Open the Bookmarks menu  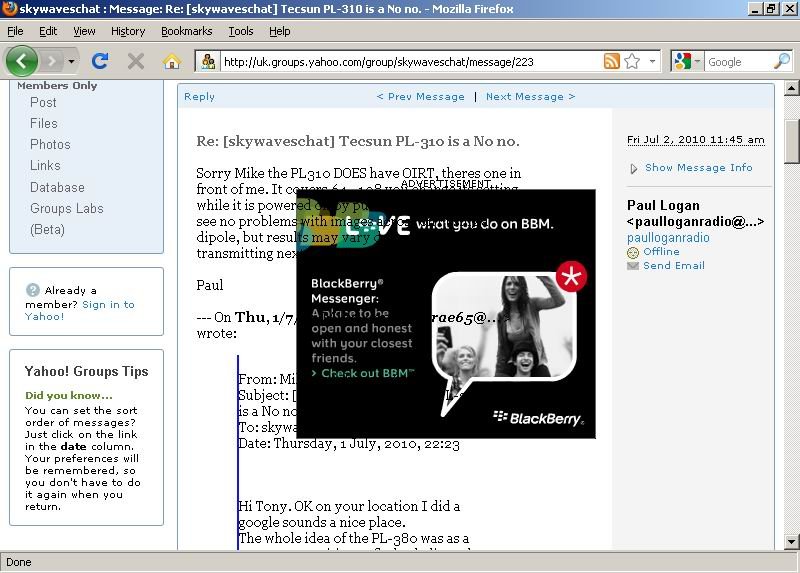(x=187, y=31)
